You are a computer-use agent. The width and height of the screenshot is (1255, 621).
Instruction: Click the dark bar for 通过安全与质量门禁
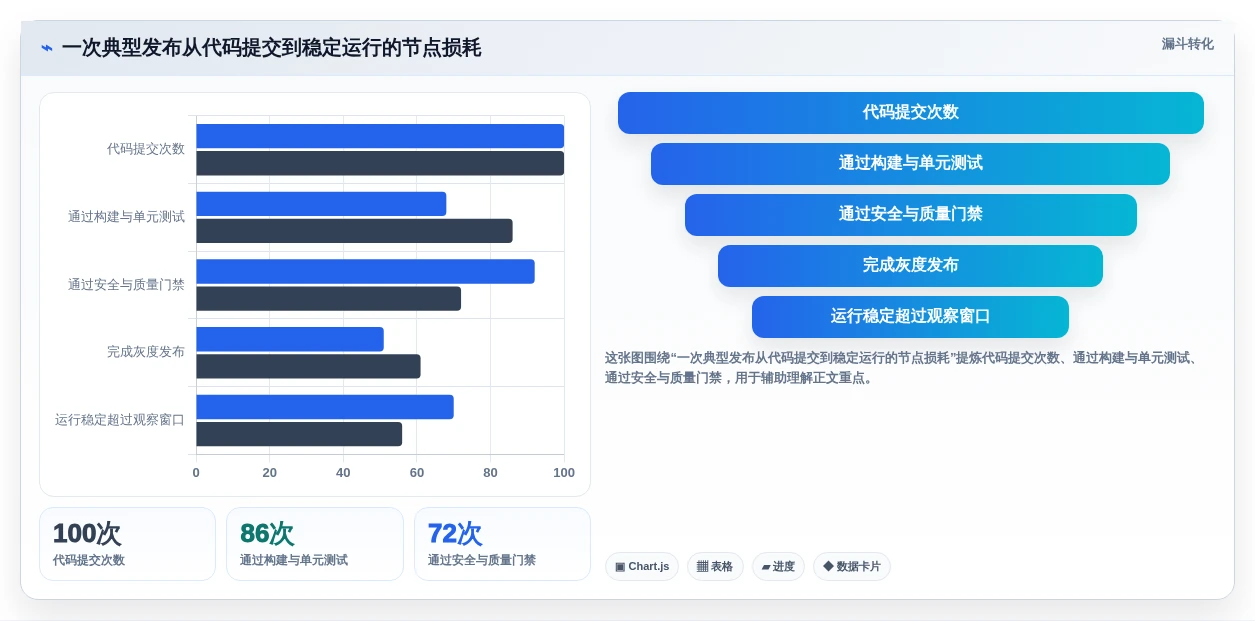[328, 299]
